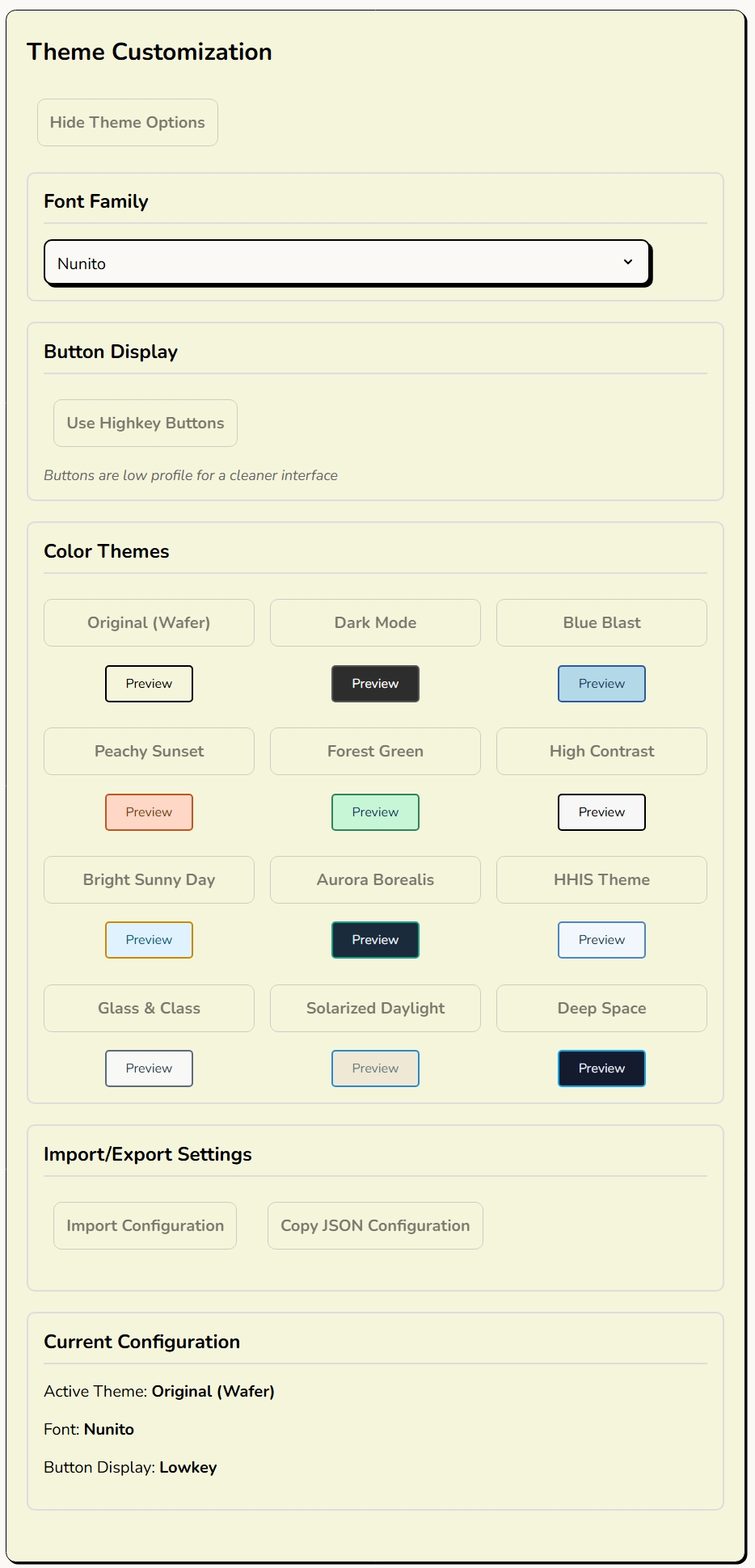Preview the Aurora Borealis theme
755x1568 pixels.
click(375, 940)
